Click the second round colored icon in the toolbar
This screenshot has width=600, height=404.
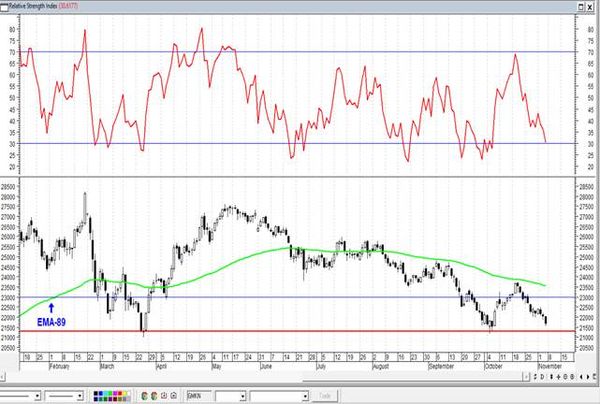(154, 396)
